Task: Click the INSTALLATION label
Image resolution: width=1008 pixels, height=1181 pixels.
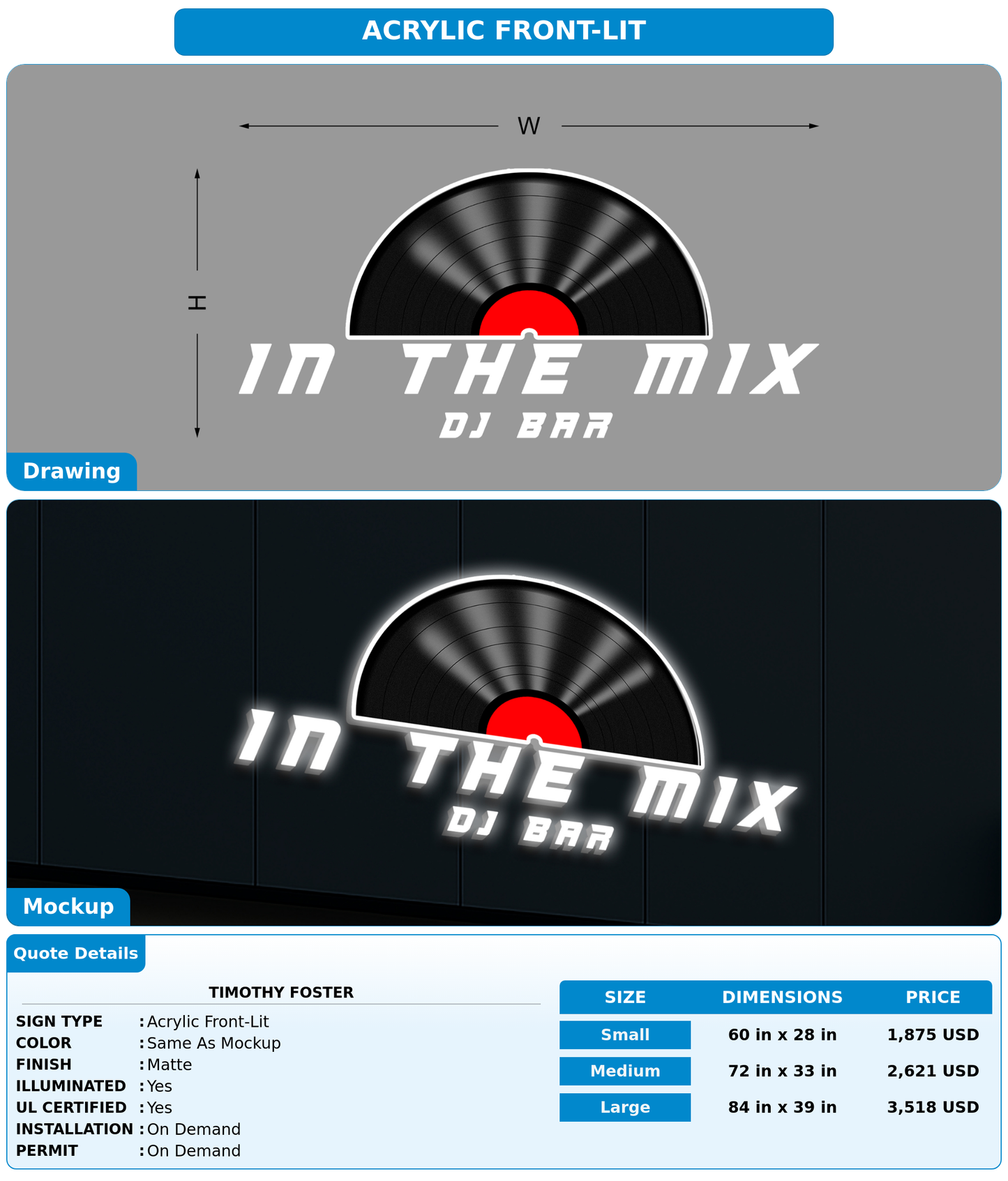Action: pos(75,1130)
